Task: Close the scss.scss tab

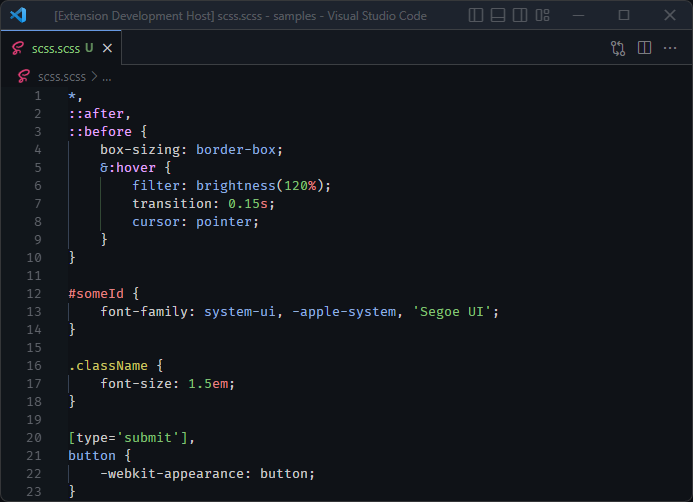Action: 107,48
